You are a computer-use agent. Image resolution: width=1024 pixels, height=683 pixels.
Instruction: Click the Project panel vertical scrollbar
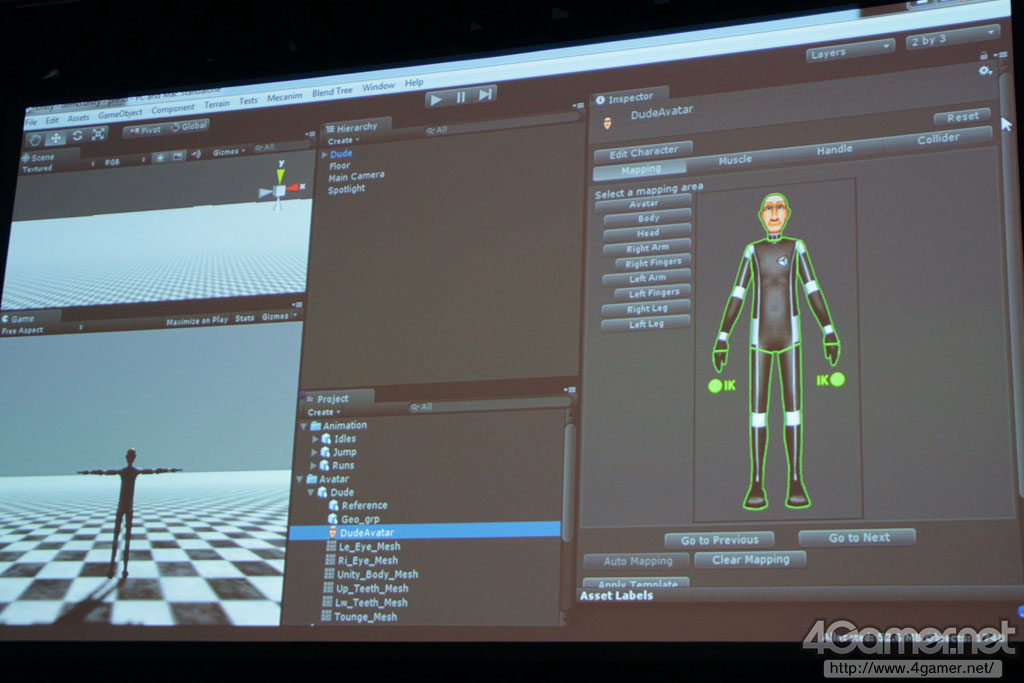[569, 470]
